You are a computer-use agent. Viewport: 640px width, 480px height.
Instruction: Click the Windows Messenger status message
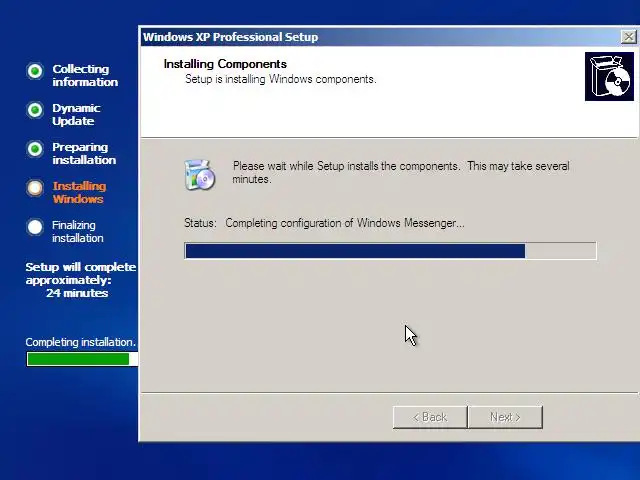(x=345, y=223)
